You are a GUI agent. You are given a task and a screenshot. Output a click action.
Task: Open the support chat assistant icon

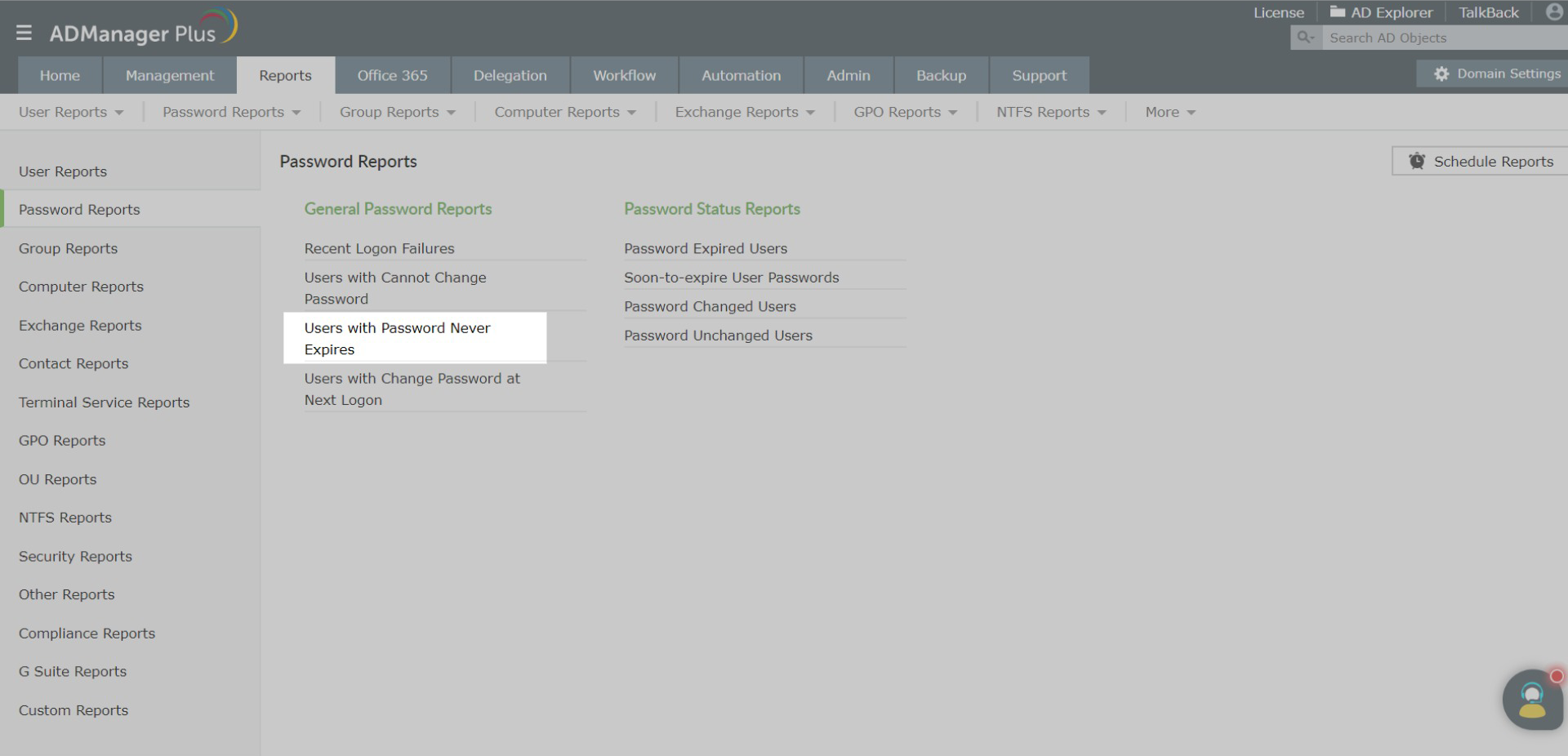1533,700
